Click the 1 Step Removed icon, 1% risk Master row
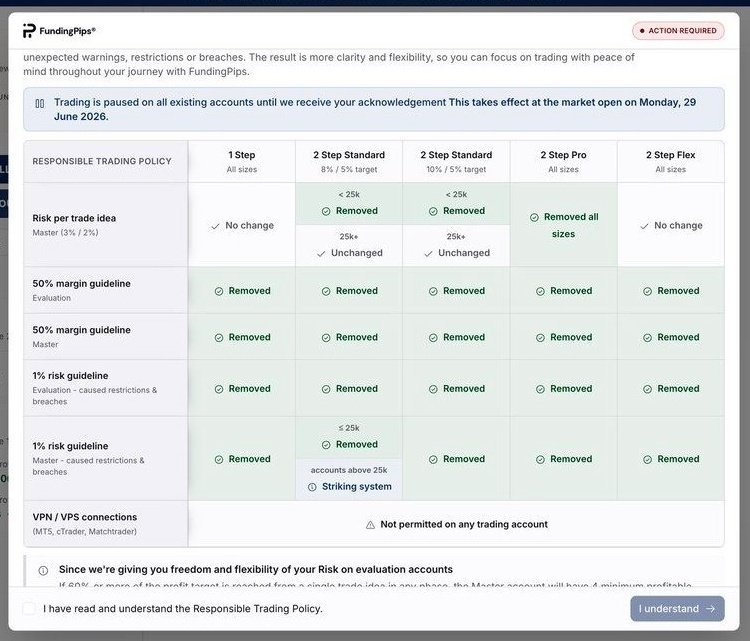 click(x=219, y=460)
